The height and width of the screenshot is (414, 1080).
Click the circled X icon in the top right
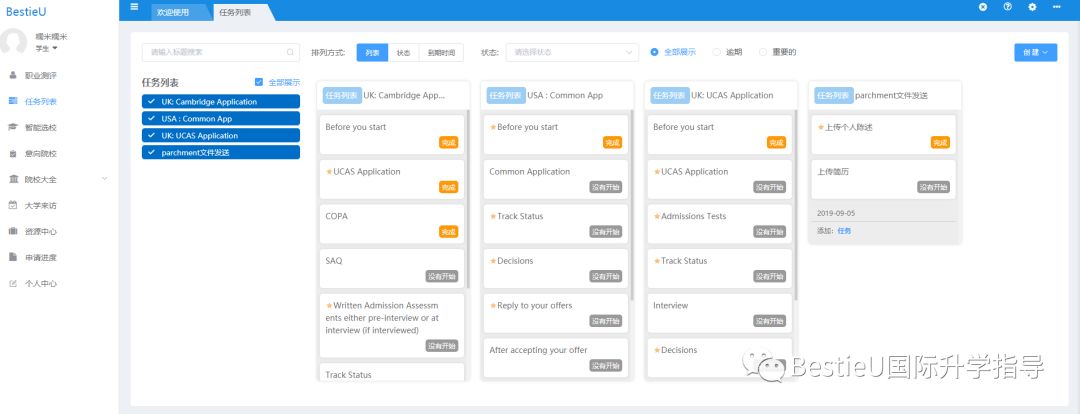[983, 7]
